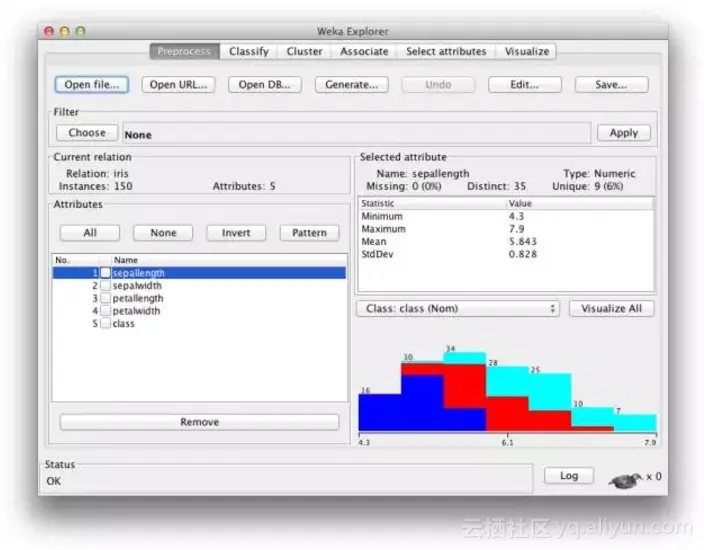Click the Maximum statistic row
The height and width of the screenshot is (550, 704).
(506, 229)
